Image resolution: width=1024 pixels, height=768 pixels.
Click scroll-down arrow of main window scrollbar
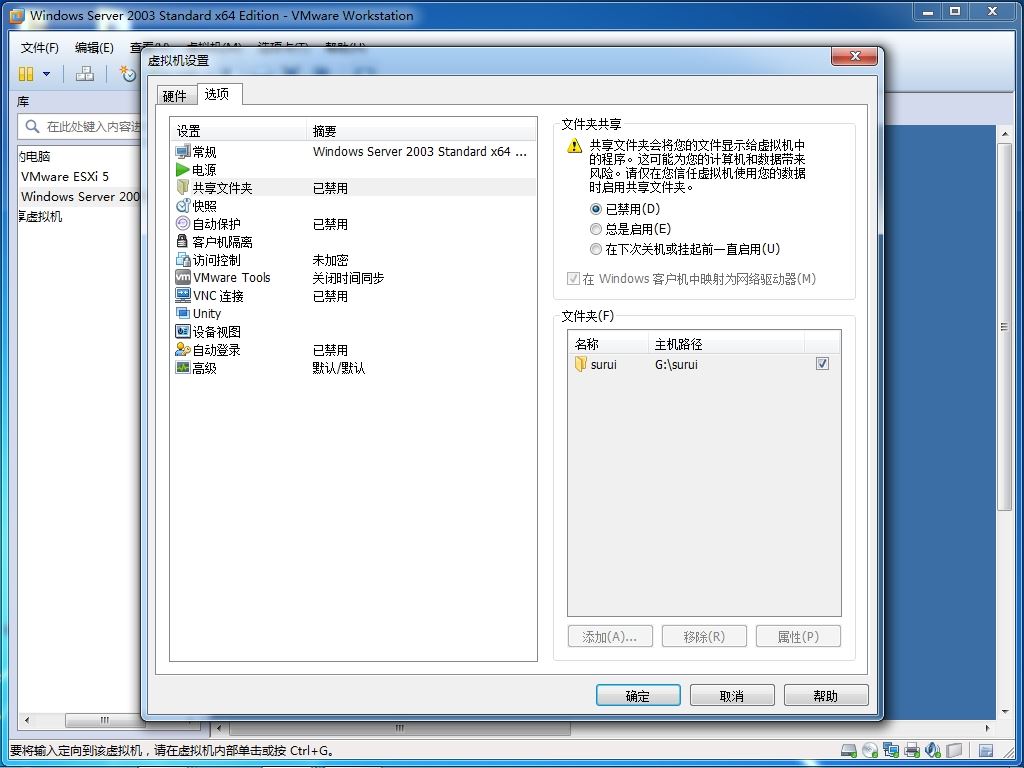pos(1004,712)
